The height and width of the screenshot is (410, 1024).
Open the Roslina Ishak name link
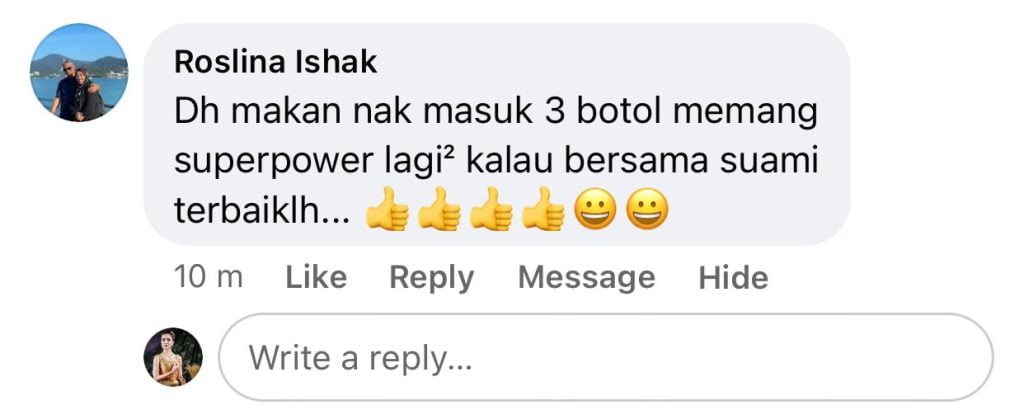coord(276,62)
